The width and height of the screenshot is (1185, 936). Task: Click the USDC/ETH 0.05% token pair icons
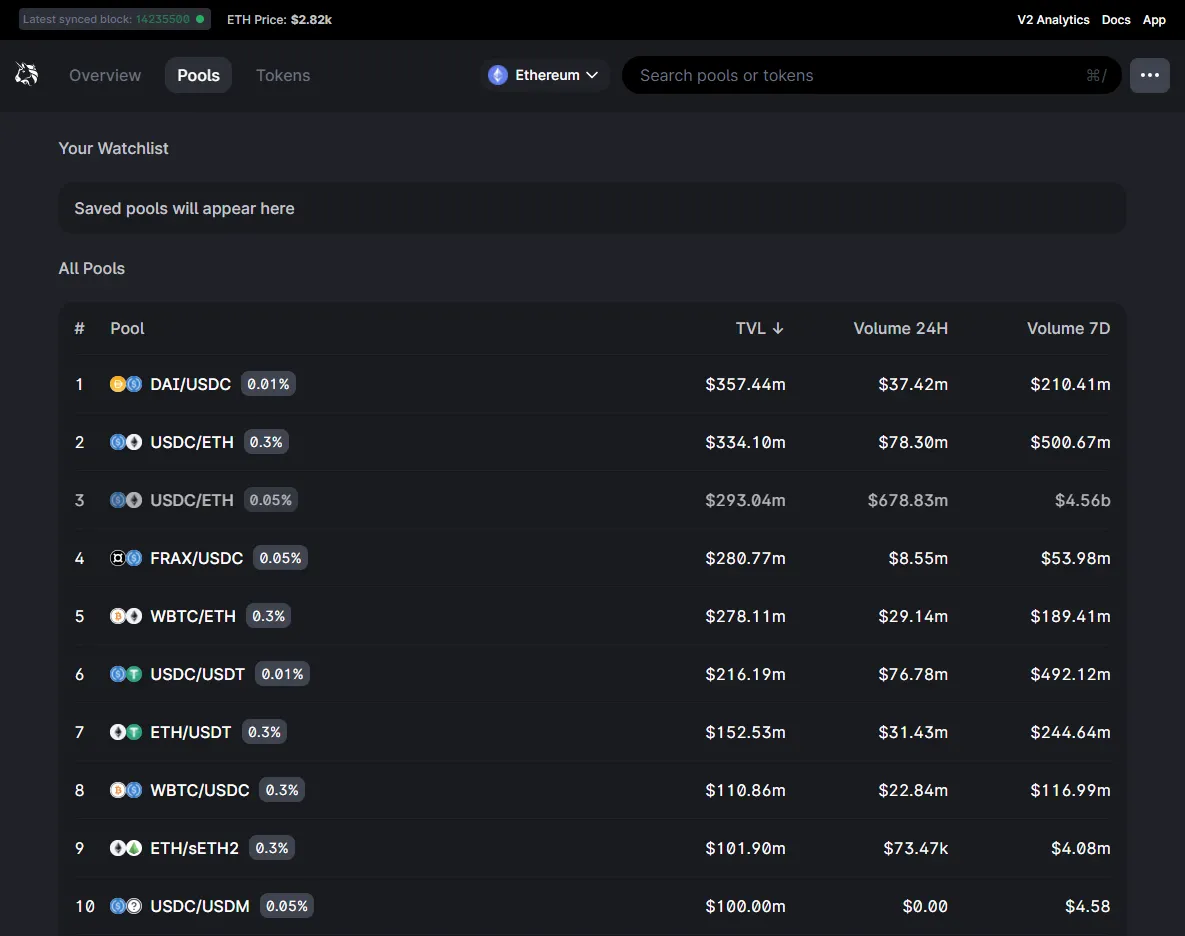click(x=125, y=500)
